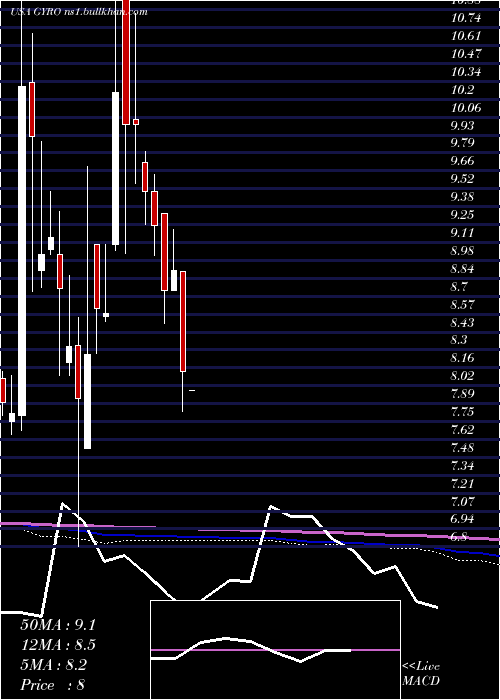
Task: Click the 10.2 price axis label
Action: (462, 90)
